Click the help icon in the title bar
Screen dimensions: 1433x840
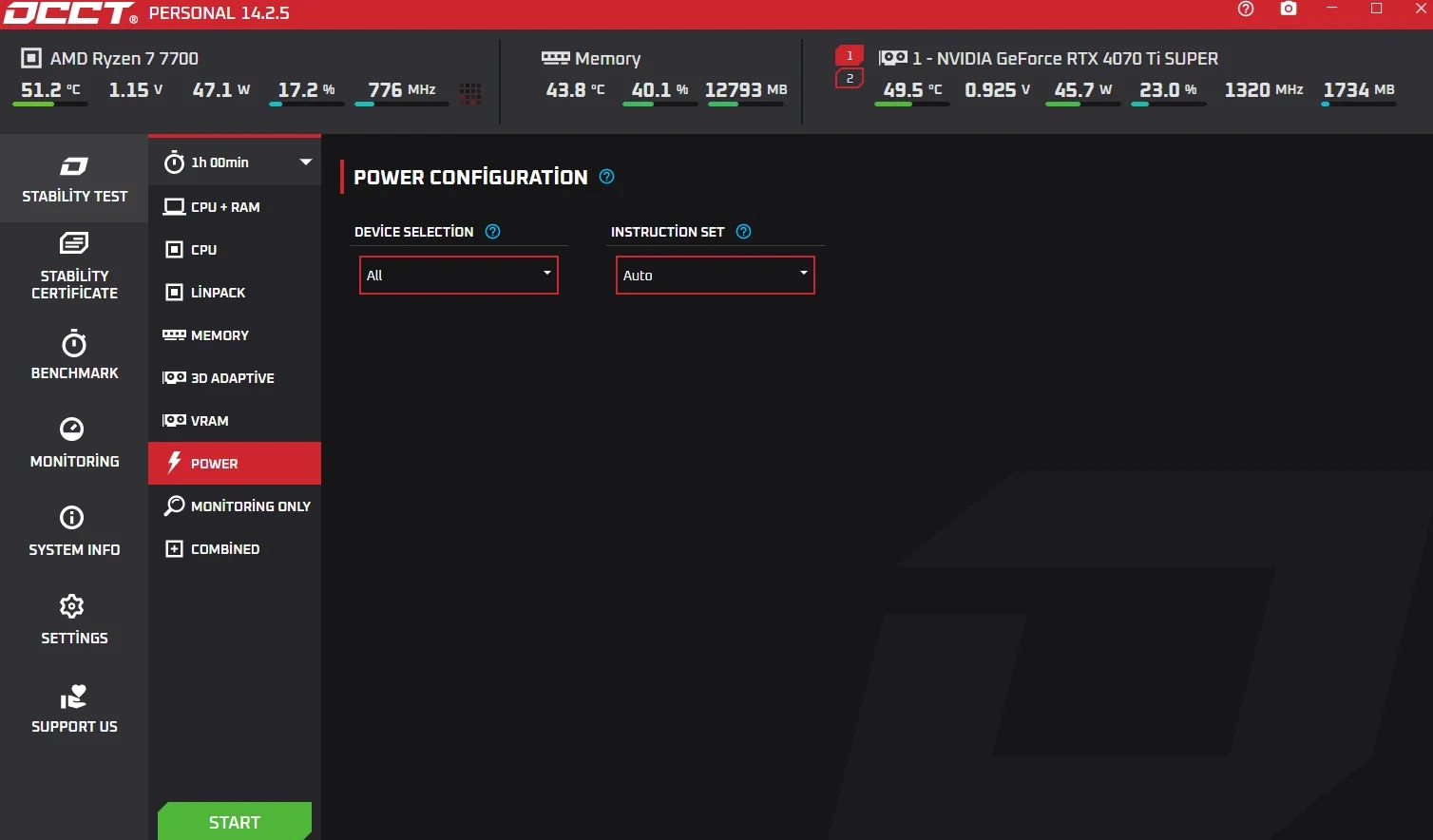[x=1246, y=10]
